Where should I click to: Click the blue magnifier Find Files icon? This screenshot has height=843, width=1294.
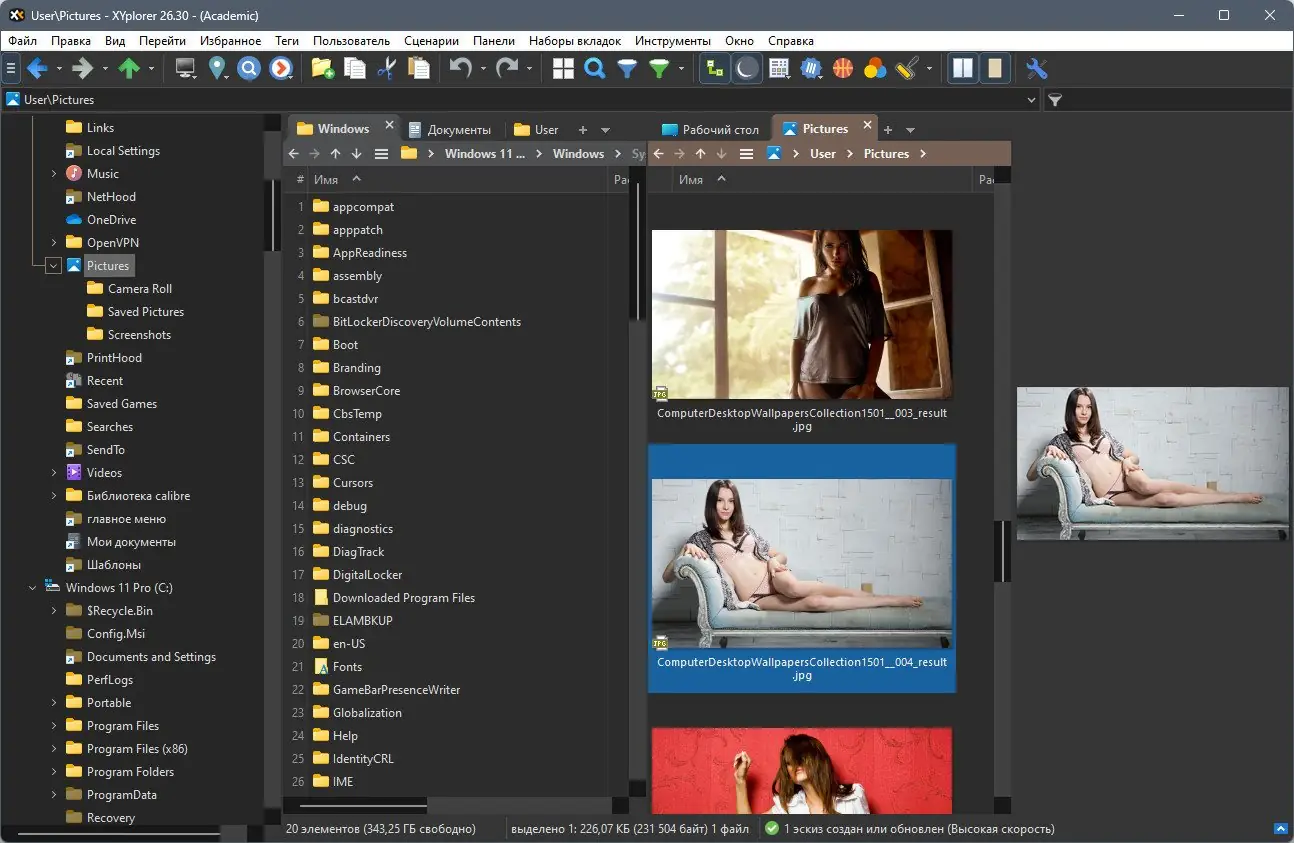(595, 68)
